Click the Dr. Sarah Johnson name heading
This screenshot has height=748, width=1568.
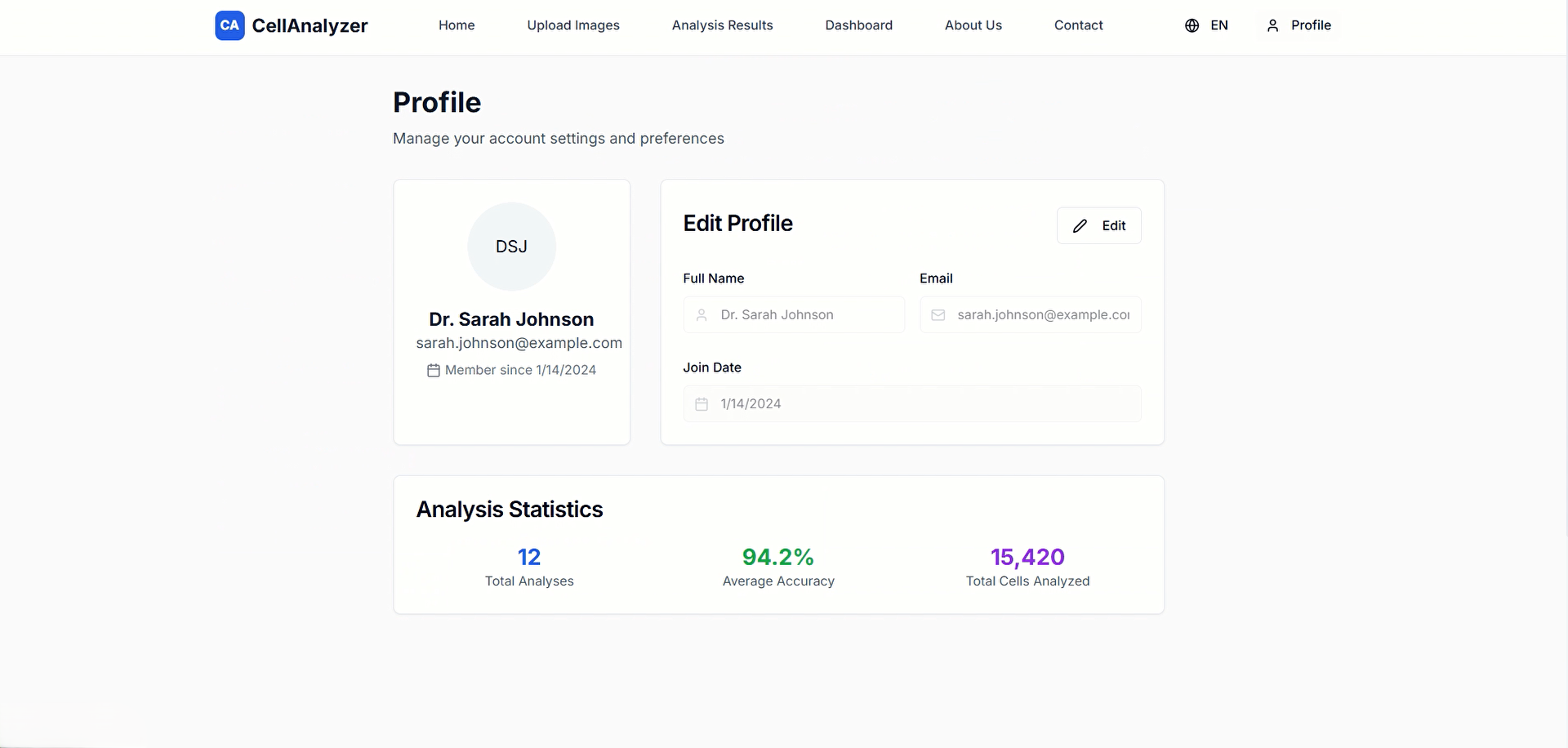pos(511,319)
